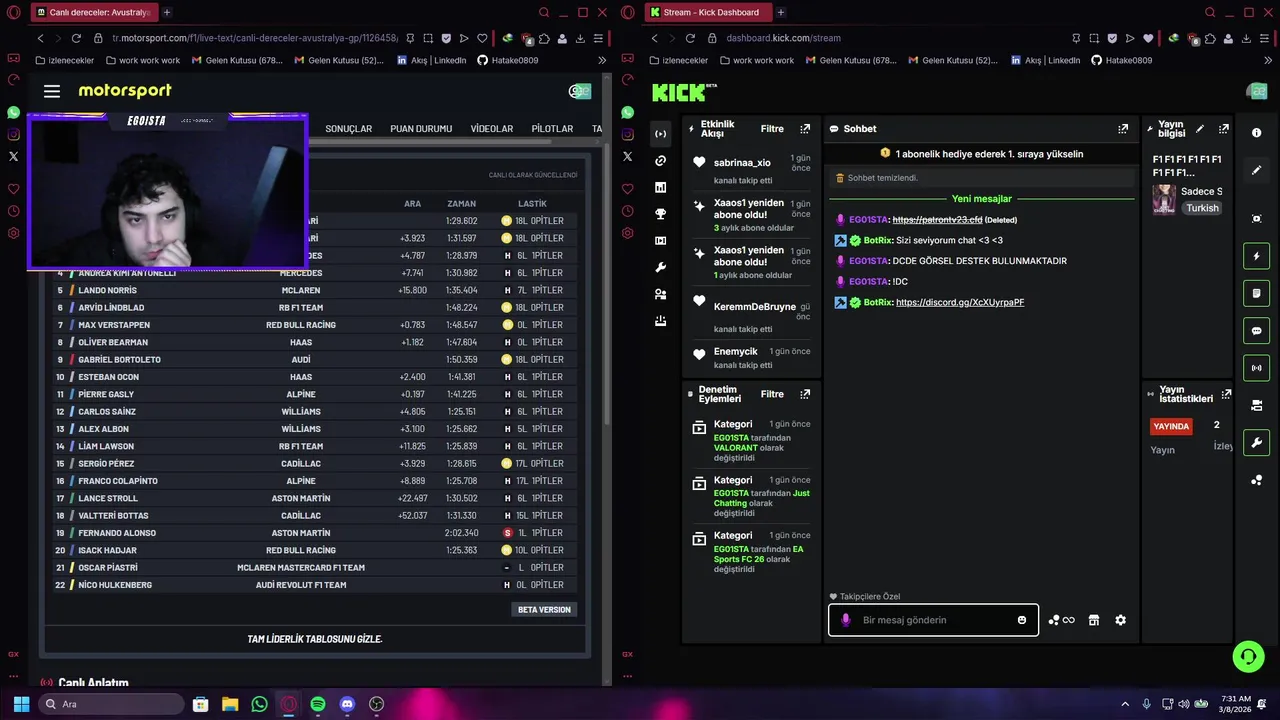Viewport: 1280px width, 720px height.
Task: Click the info icon on right rail
Action: [x=1257, y=133]
